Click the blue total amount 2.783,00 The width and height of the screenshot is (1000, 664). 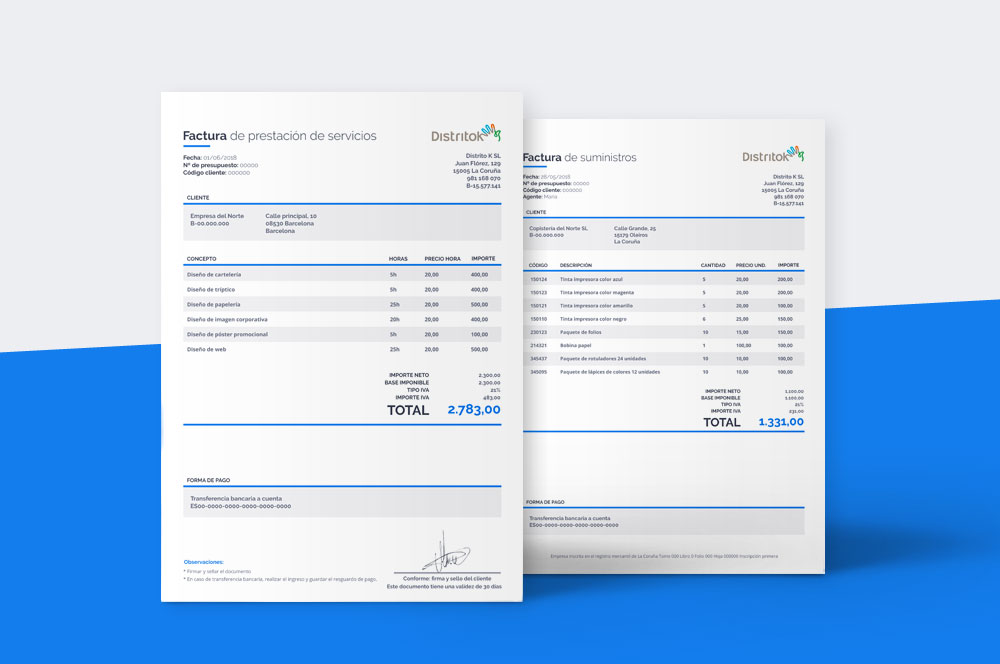coord(473,410)
